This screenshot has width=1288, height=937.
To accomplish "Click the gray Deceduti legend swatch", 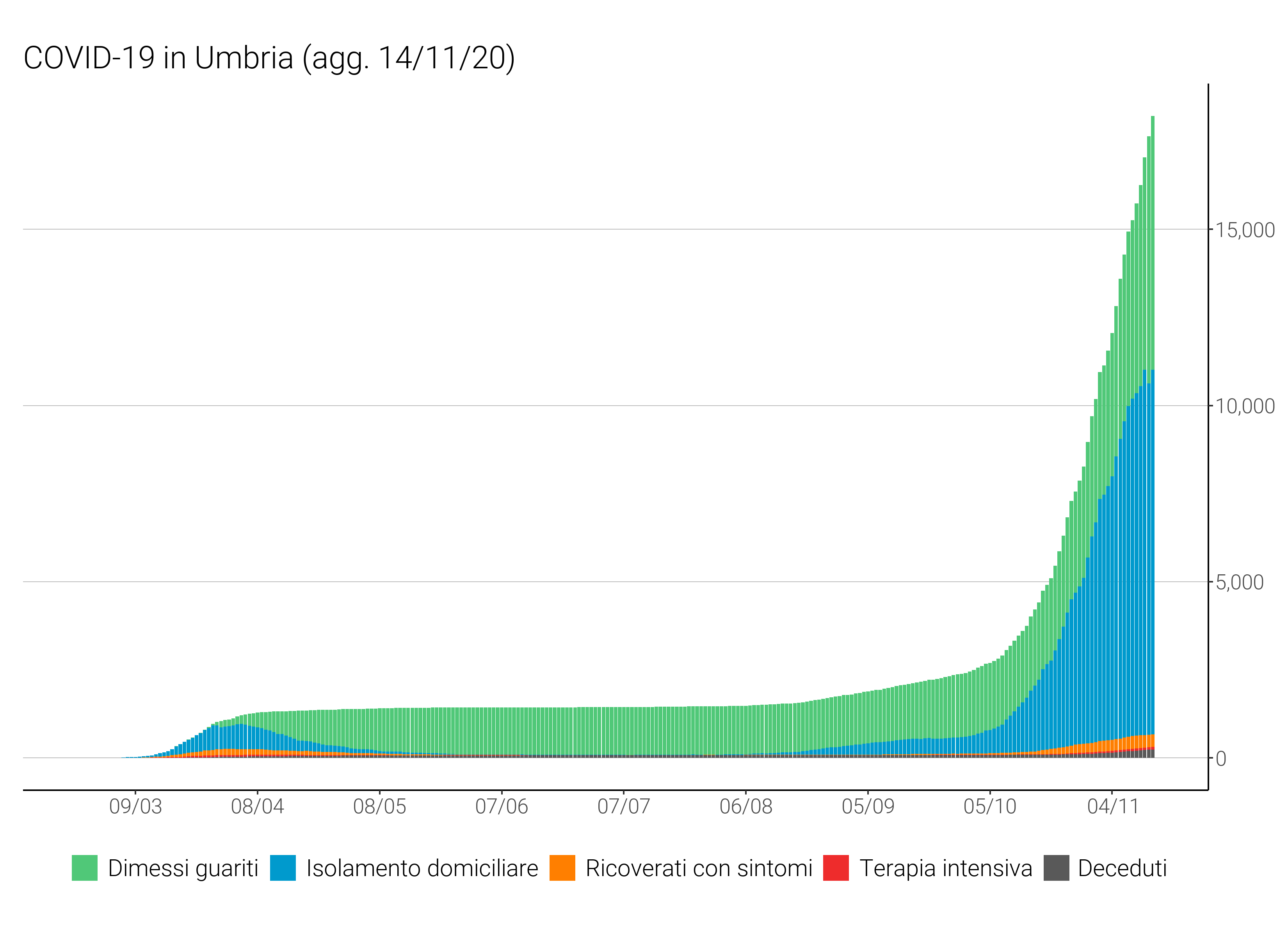I will (x=1056, y=868).
